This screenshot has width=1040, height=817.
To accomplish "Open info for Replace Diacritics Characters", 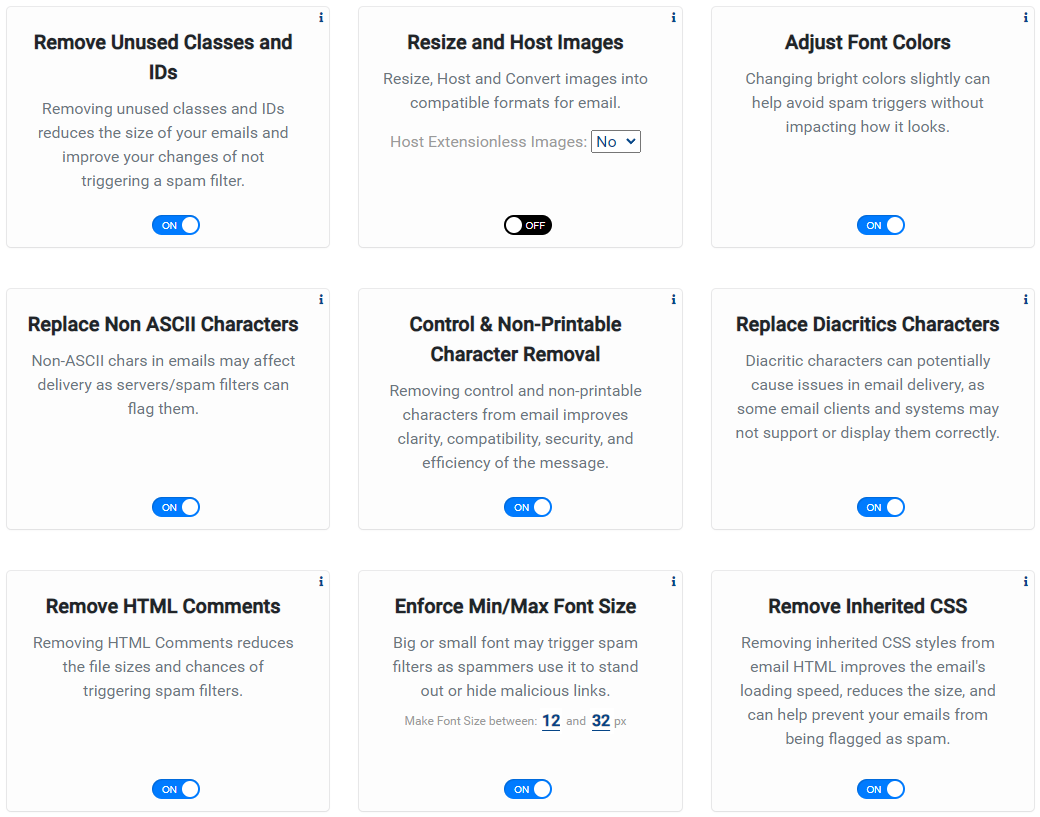I will coord(1025,299).
